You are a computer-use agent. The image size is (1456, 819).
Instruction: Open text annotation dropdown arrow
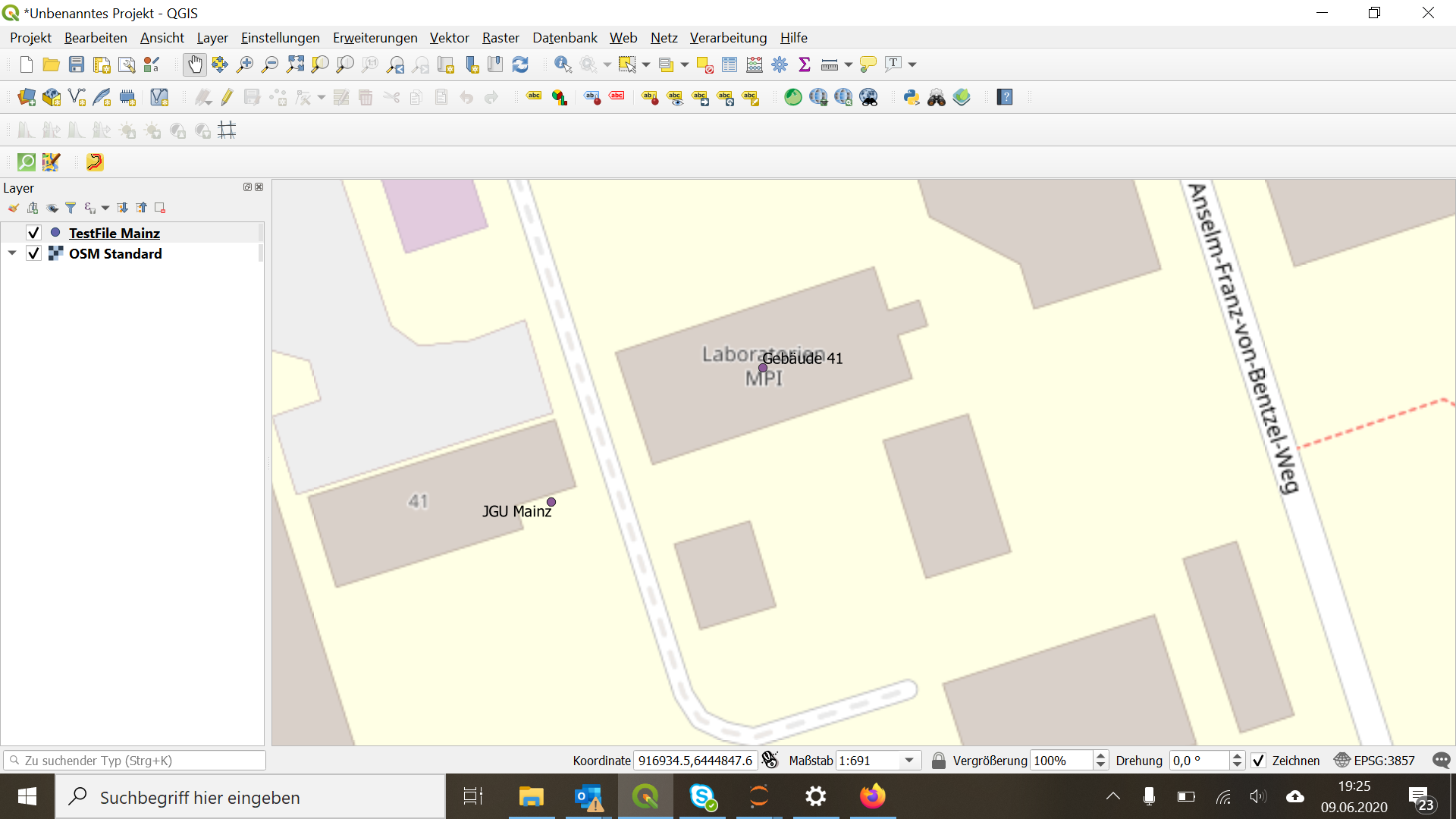coord(912,64)
